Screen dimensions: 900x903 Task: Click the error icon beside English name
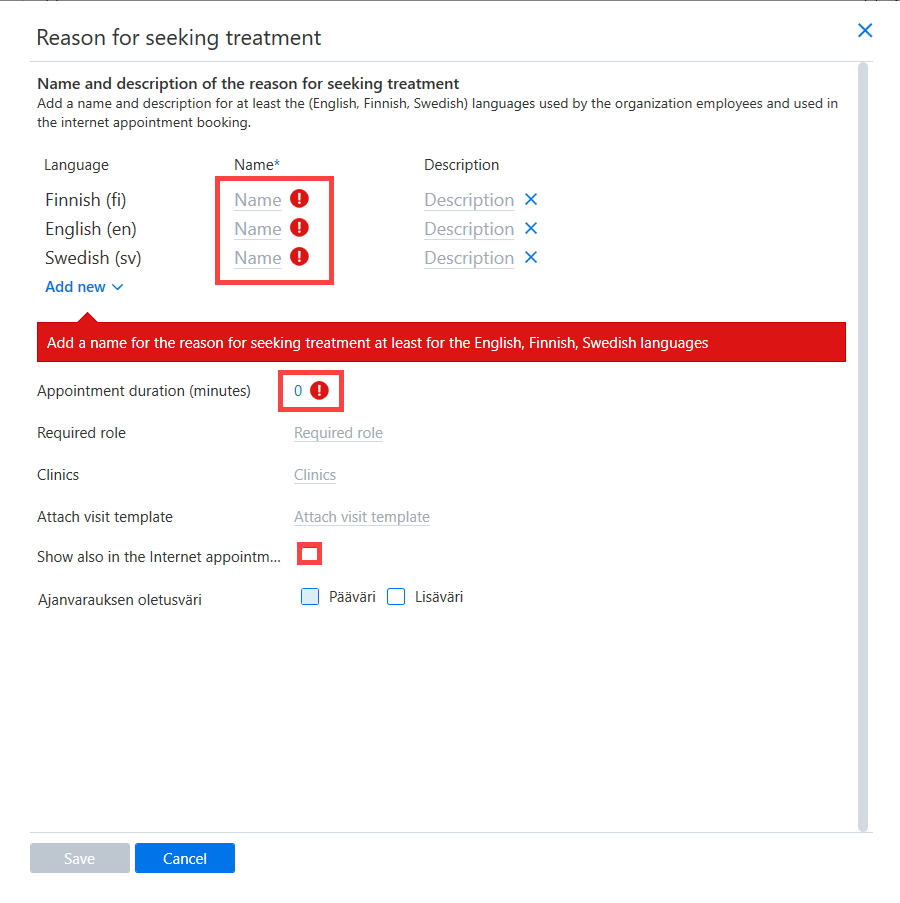(299, 227)
